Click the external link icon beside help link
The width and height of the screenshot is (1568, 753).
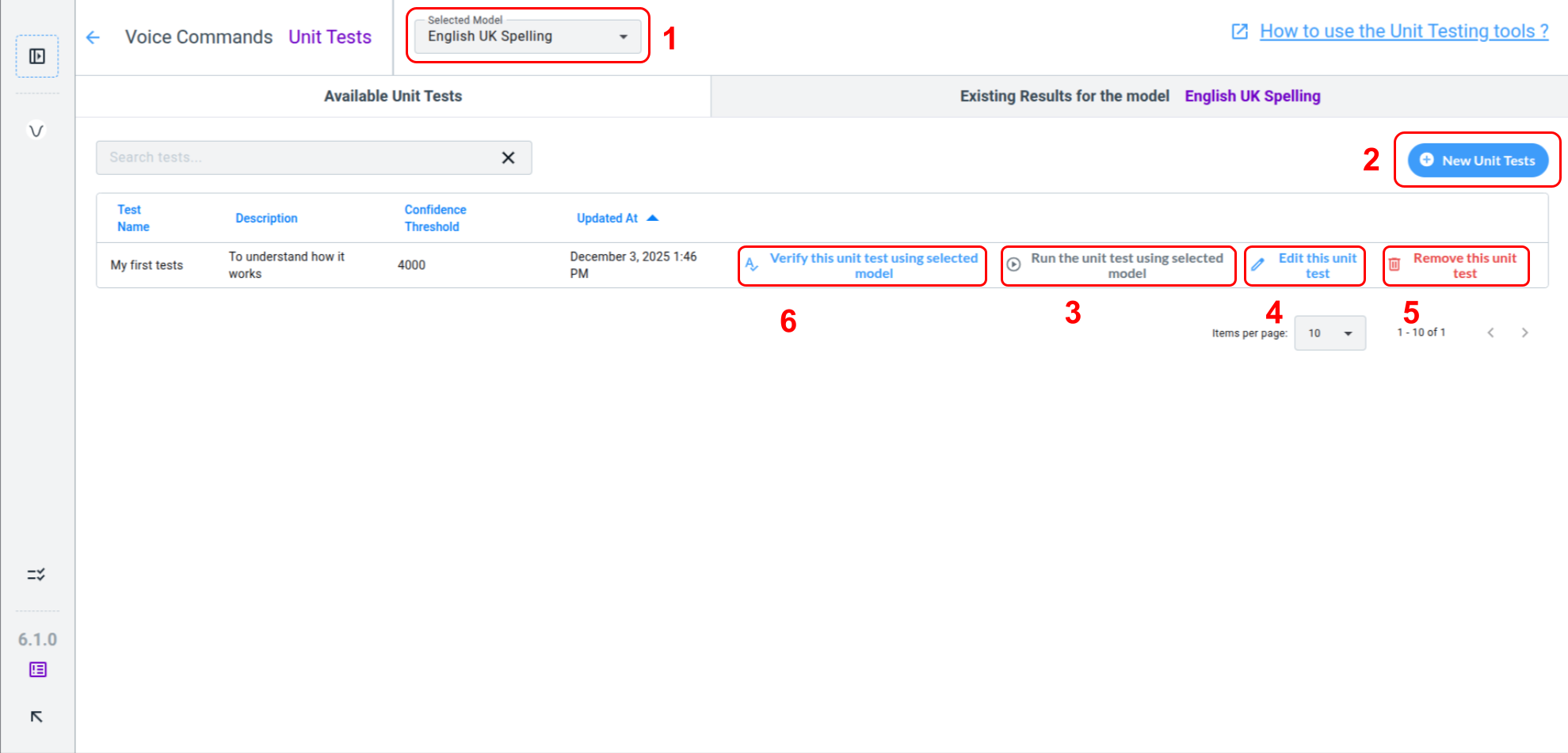[x=1239, y=32]
